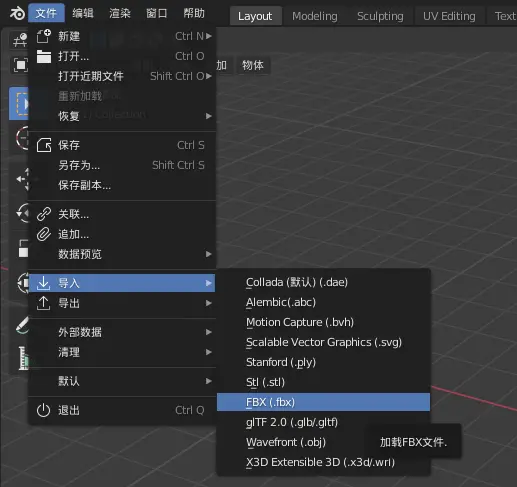Screen dimensions: 517x487
Task: Open the 外部数据 submenu
Action: tap(122, 332)
